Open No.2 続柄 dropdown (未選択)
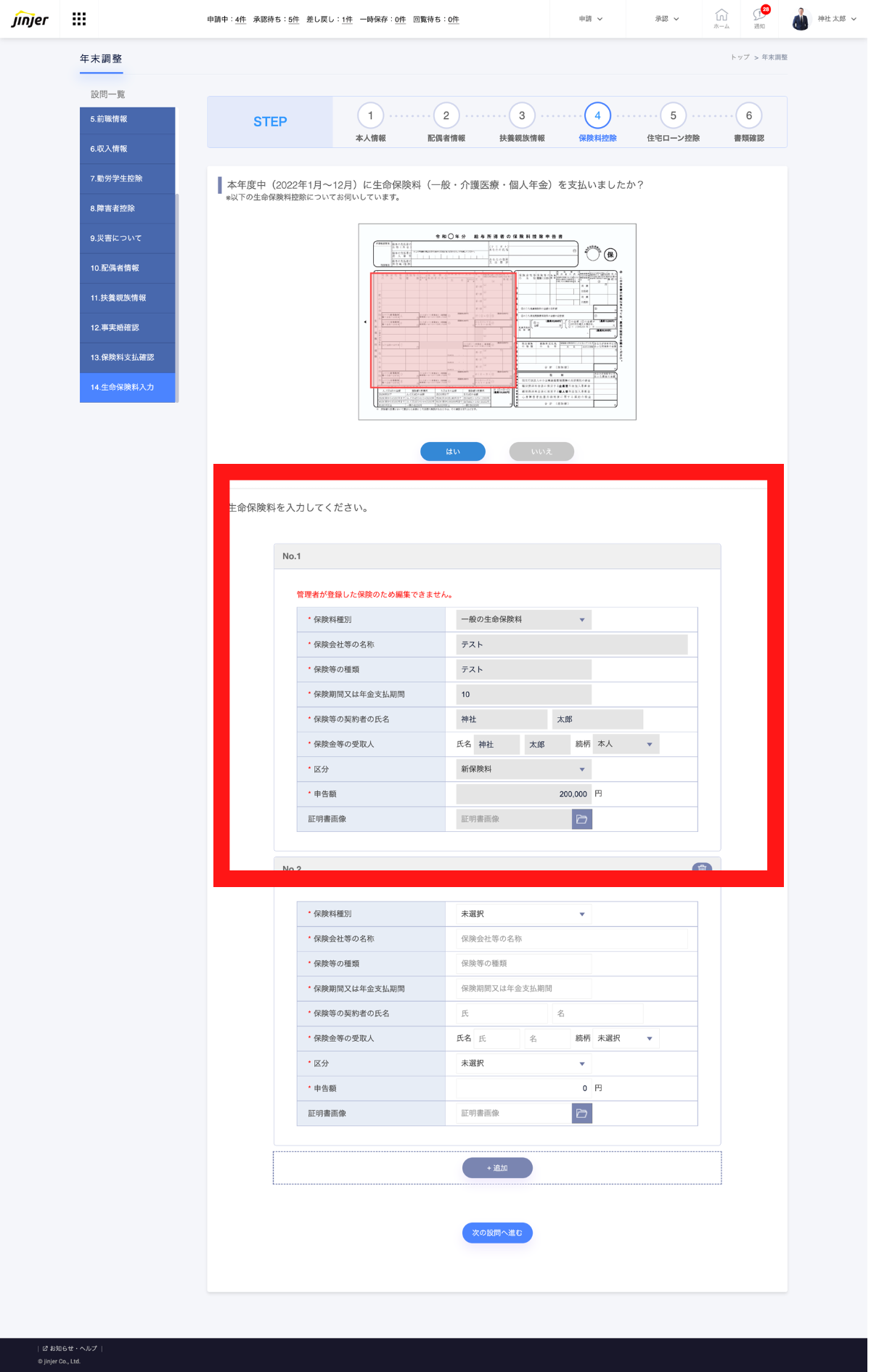The image size is (871, 1372). 626,1038
